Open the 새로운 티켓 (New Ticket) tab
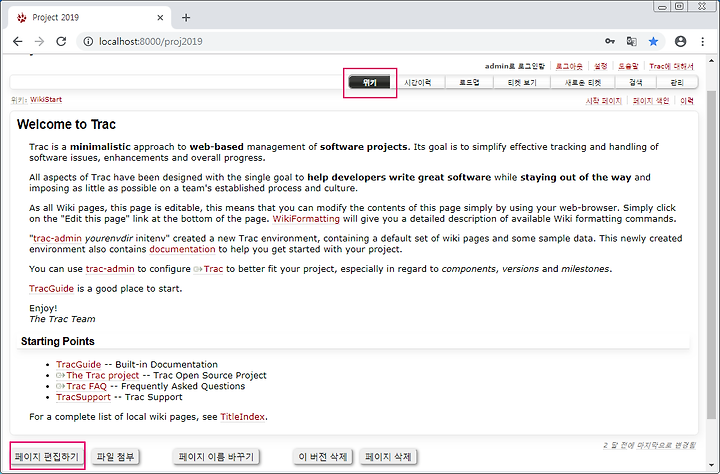Screen dimensions: 720x474 [583, 82]
